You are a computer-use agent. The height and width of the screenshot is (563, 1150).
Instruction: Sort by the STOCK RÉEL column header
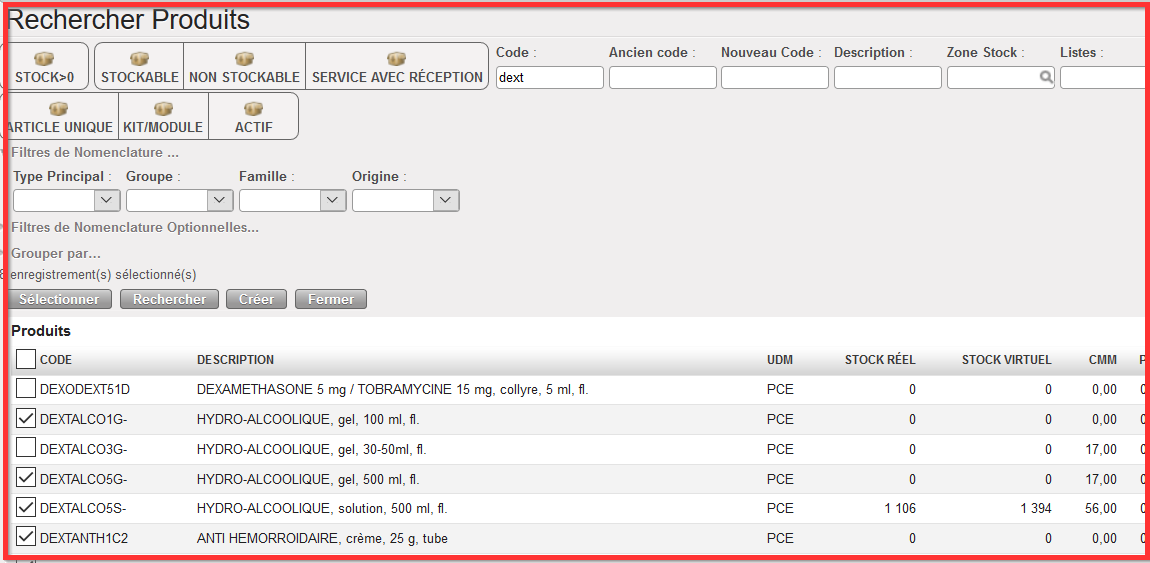tap(880, 360)
